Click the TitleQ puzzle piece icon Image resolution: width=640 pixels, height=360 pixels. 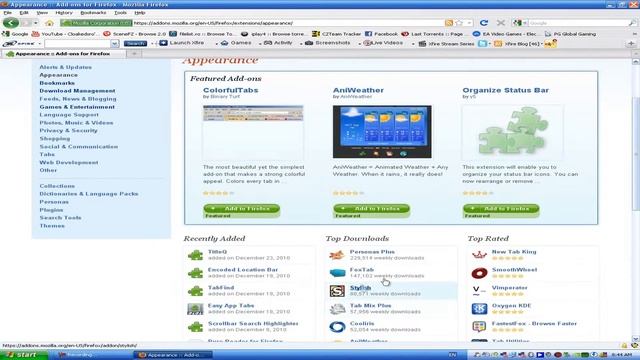coord(195,255)
